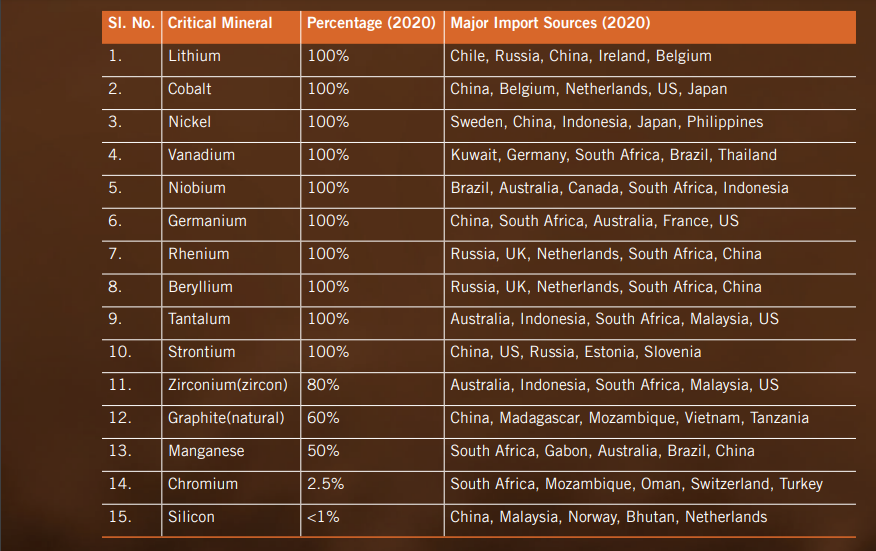Screen dimensions: 876x551
Task: Click the 50% value for Manganese
Action: pyautogui.click(x=323, y=450)
